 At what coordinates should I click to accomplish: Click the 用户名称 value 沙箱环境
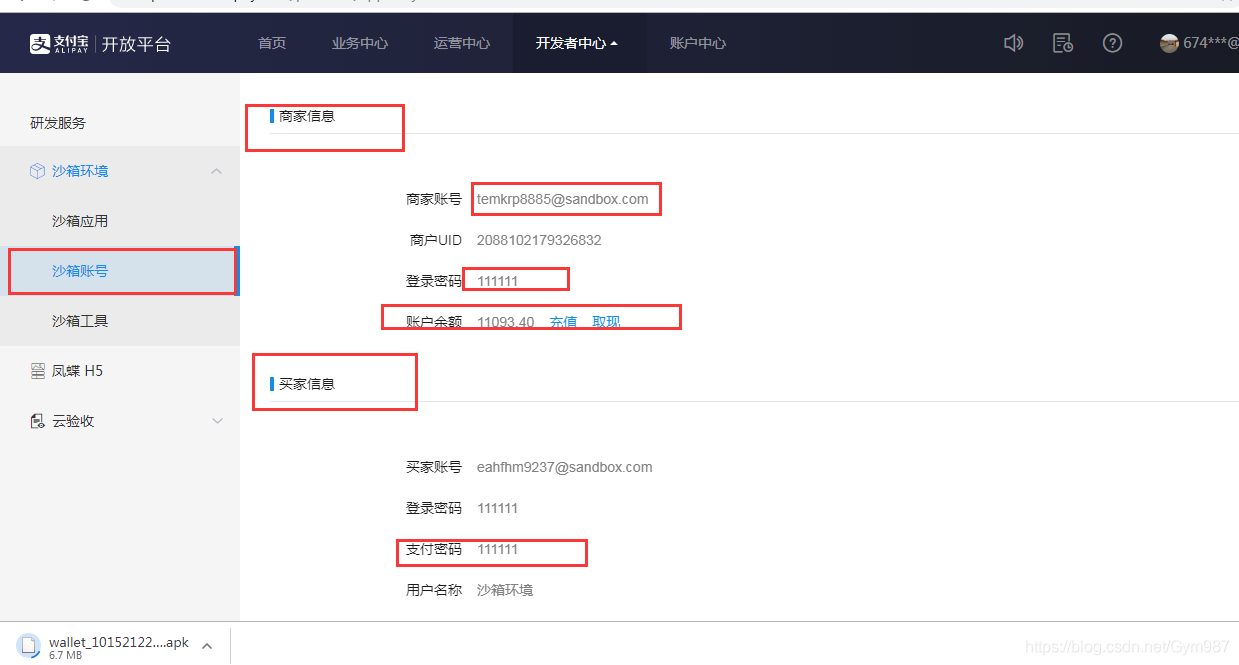click(x=505, y=590)
